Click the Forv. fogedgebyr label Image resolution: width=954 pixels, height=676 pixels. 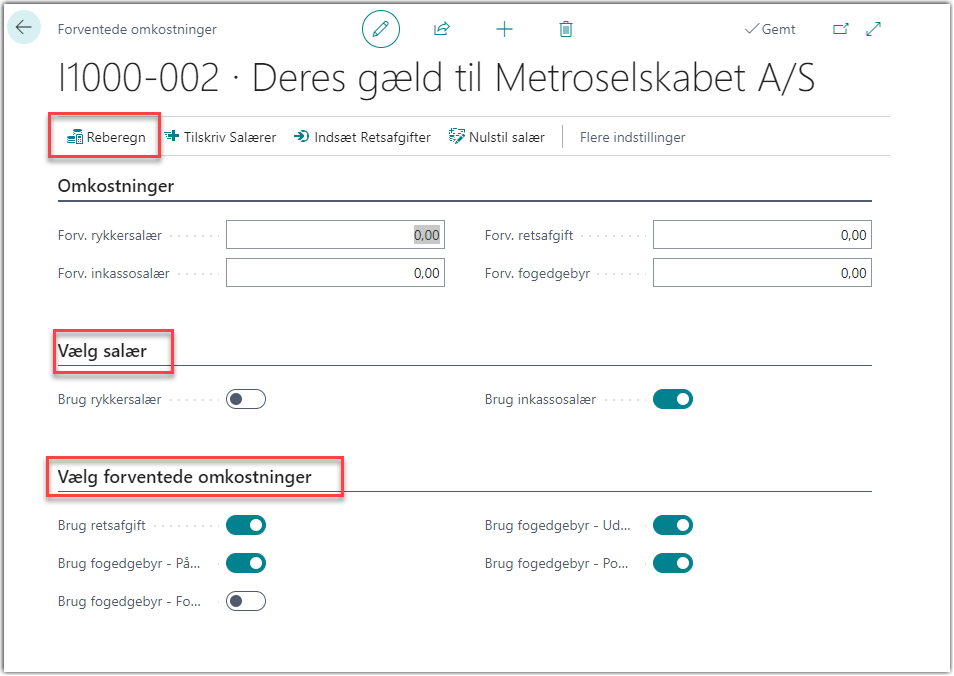537,274
